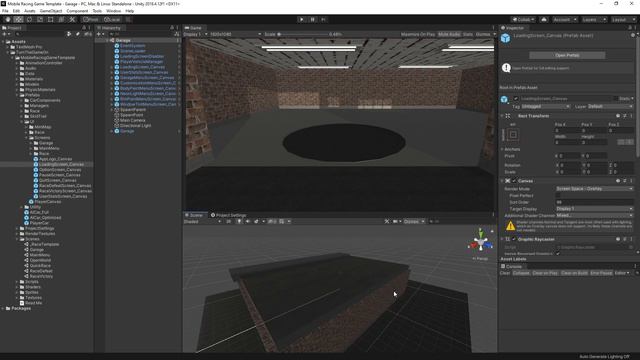The height and width of the screenshot is (360, 640).
Task: Toggle the LoadingScreen_Canvas active checkbox in Inspector
Action: [516, 98]
